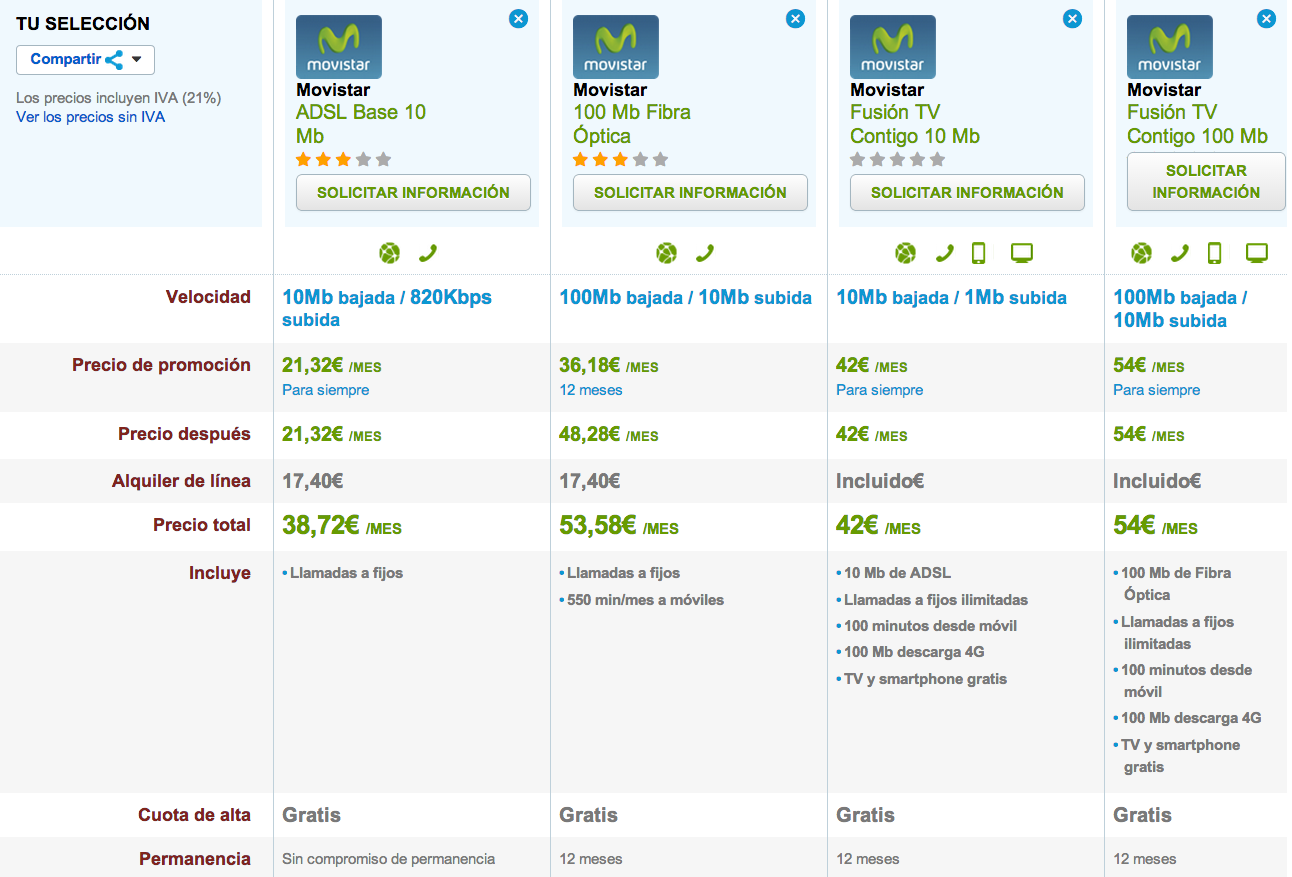Click the Permanencia row label

(195, 859)
